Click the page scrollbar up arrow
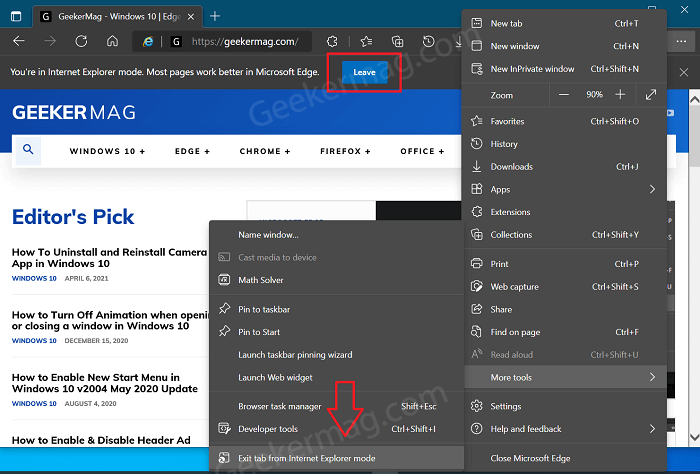This screenshot has height=474, width=700. point(695,100)
